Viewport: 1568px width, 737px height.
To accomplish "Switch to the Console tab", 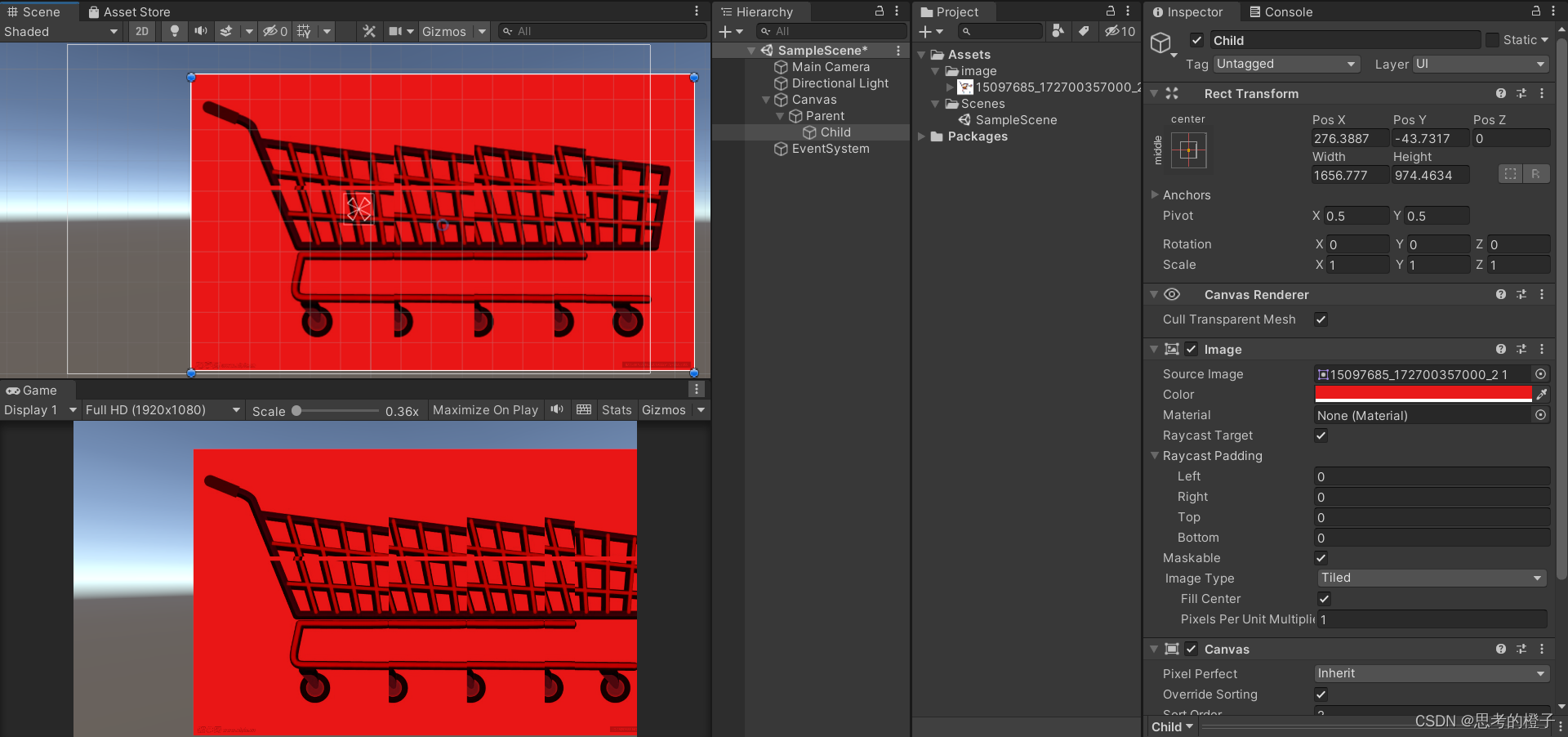I will click(x=1280, y=11).
